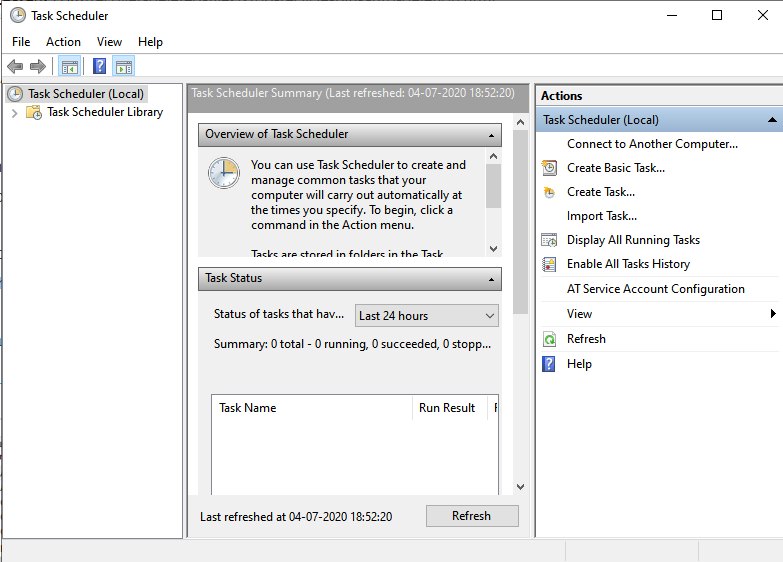The image size is (783, 562).
Task: Collapse the Task Status section
Action: point(492,279)
